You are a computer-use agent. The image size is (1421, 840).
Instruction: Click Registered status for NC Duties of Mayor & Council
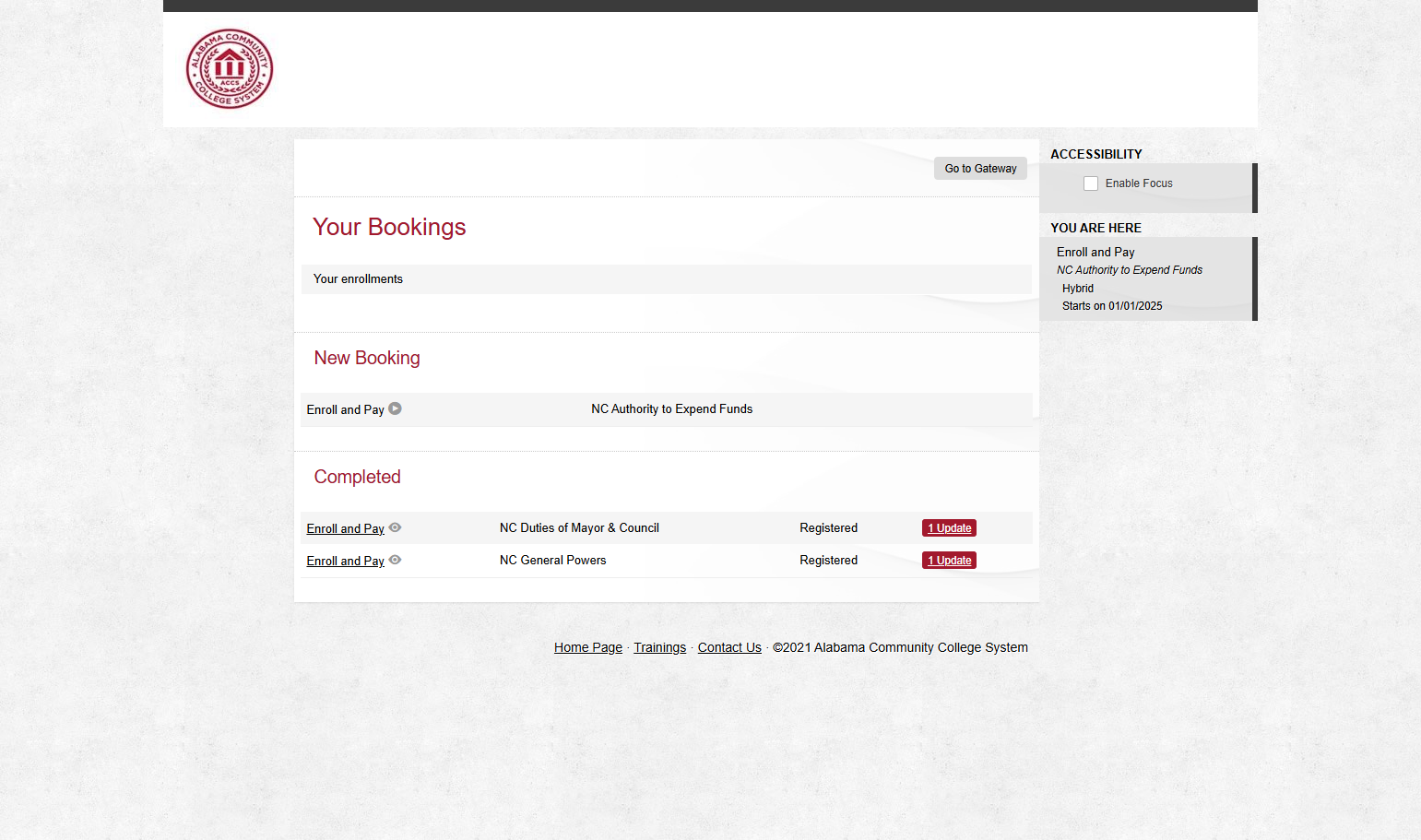[x=828, y=527]
